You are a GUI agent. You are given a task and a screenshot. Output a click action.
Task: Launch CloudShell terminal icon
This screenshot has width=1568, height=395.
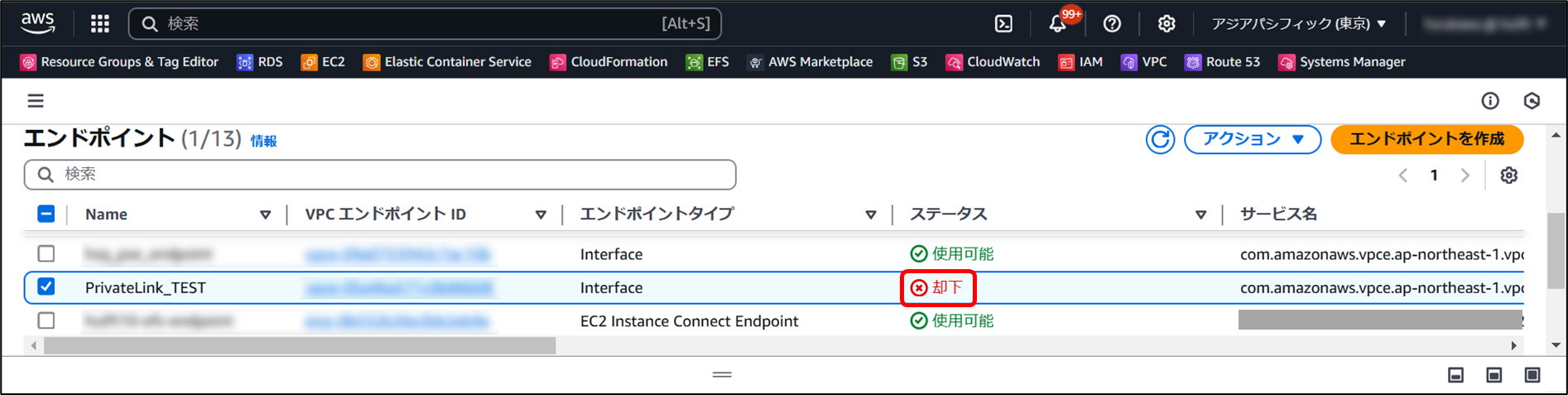1003,24
